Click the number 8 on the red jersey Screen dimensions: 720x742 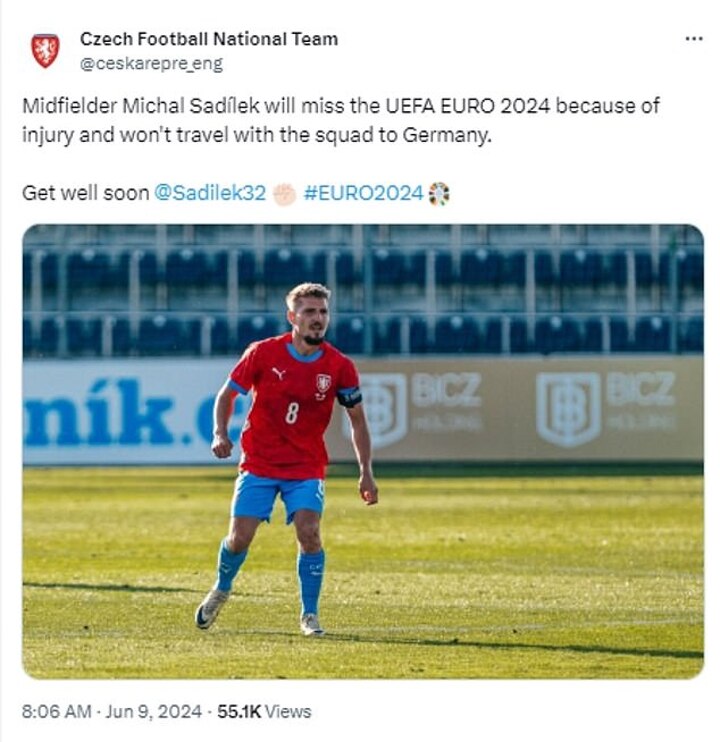tap(291, 411)
